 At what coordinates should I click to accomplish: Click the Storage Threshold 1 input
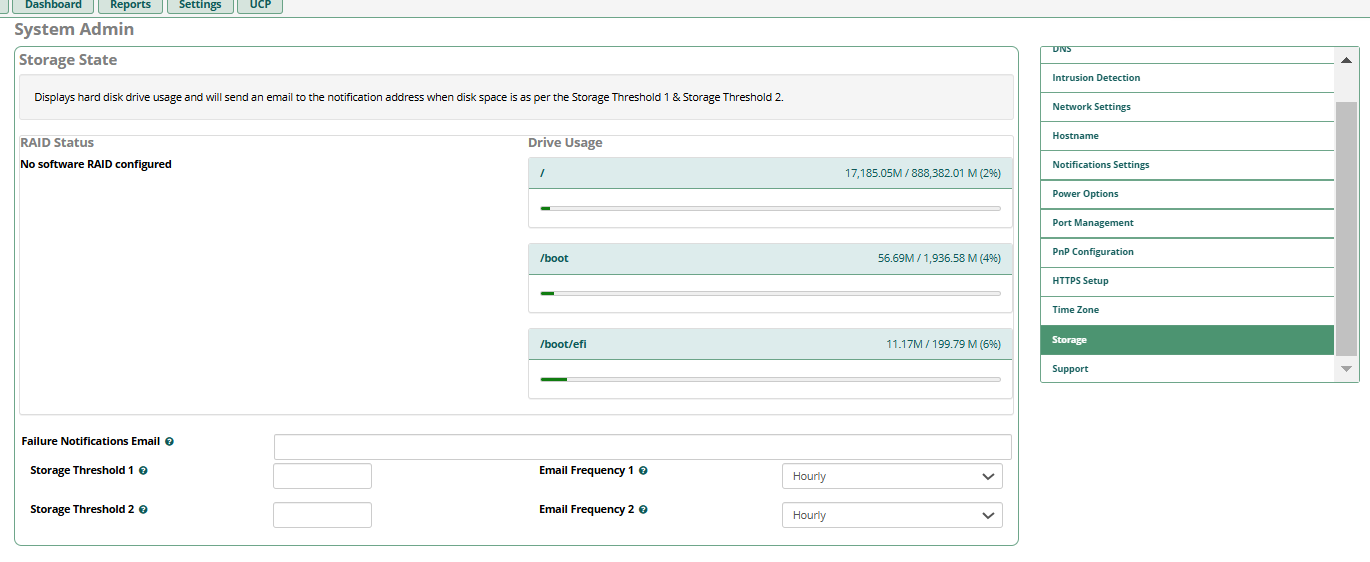point(322,476)
